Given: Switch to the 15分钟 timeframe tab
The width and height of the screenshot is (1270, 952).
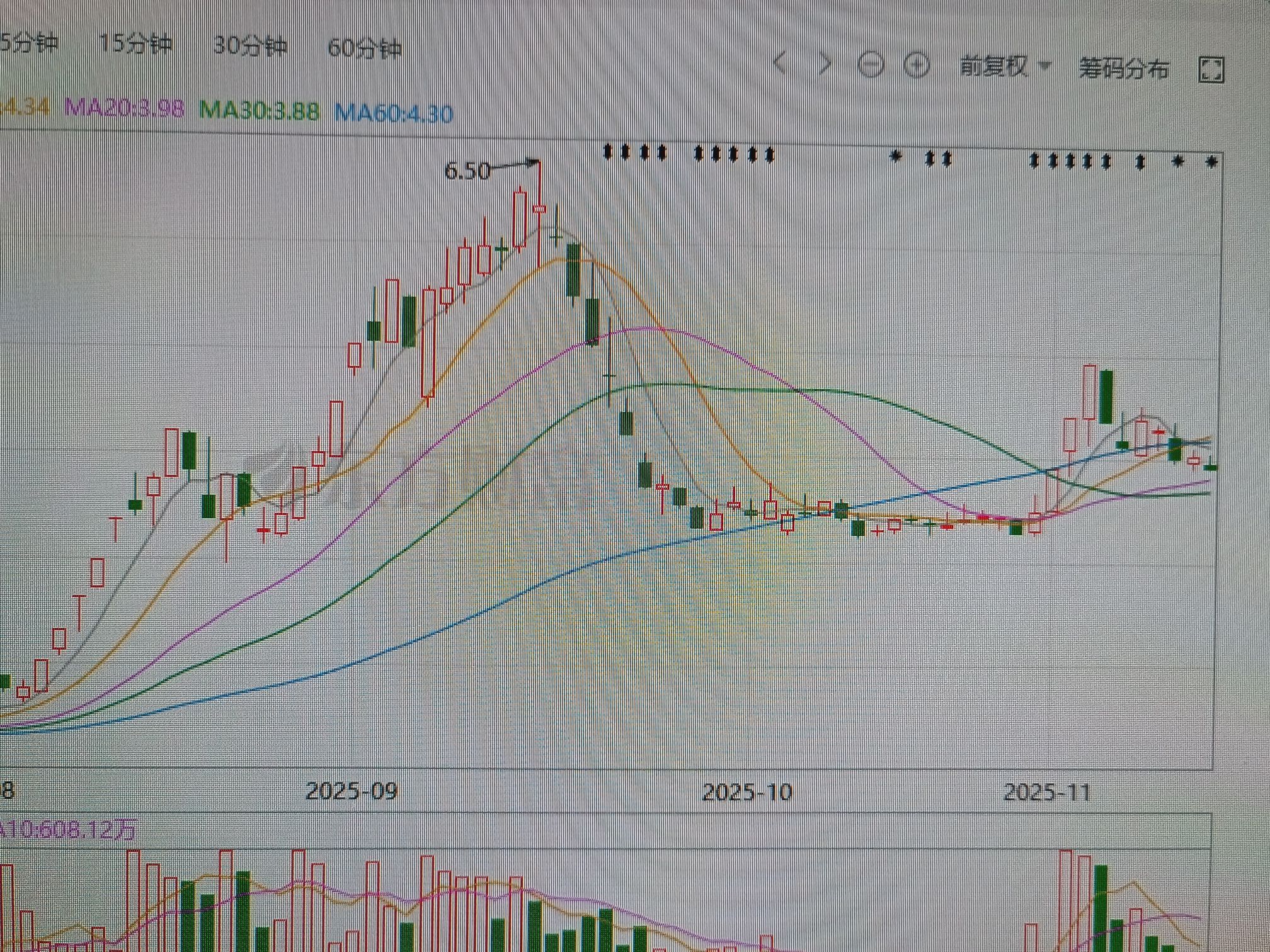Looking at the screenshot, I should point(136,43).
